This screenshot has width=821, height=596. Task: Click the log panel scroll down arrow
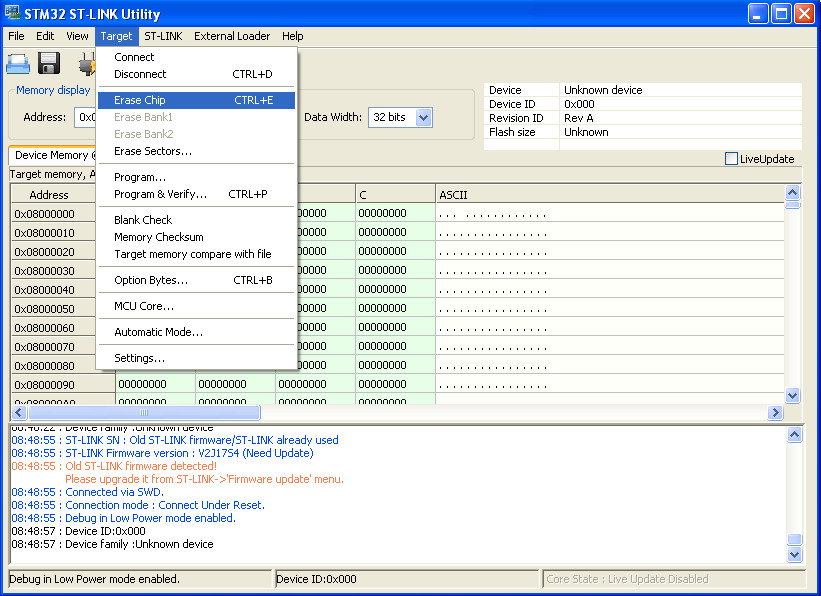(x=794, y=555)
